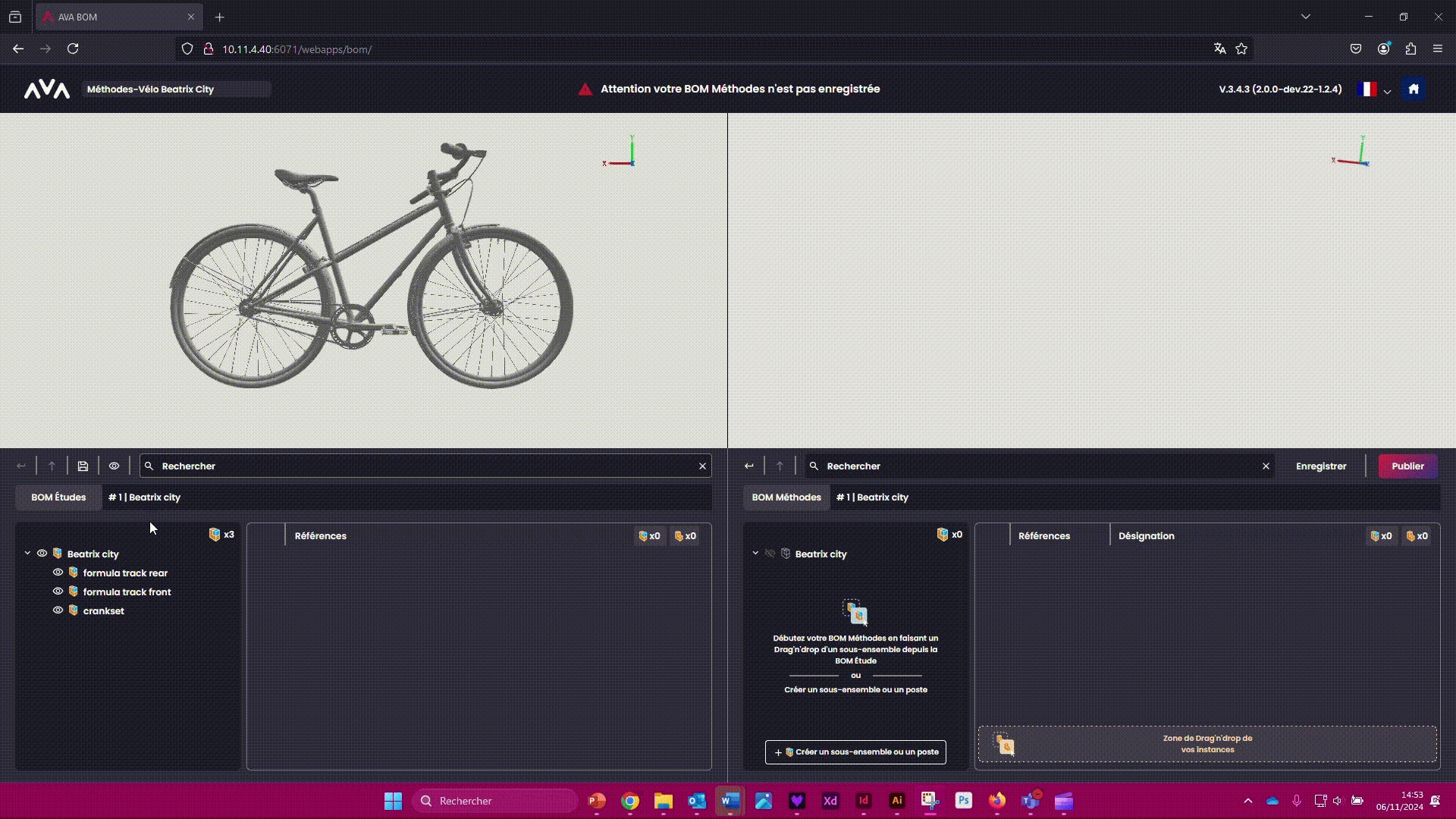Collapse Beatrix city node in BOM Méthodes
This screenshot has width=1456, height=819.
pos(755,554)
